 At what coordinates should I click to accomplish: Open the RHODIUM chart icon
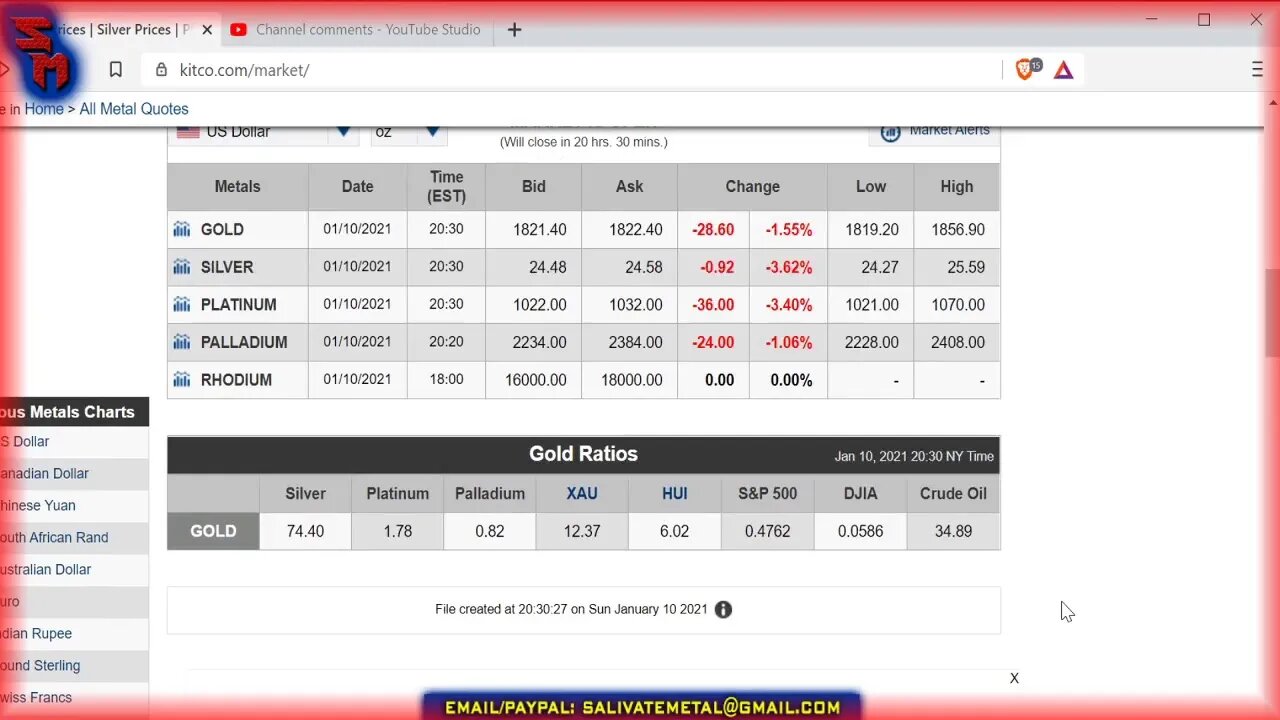tap(182, 380)
